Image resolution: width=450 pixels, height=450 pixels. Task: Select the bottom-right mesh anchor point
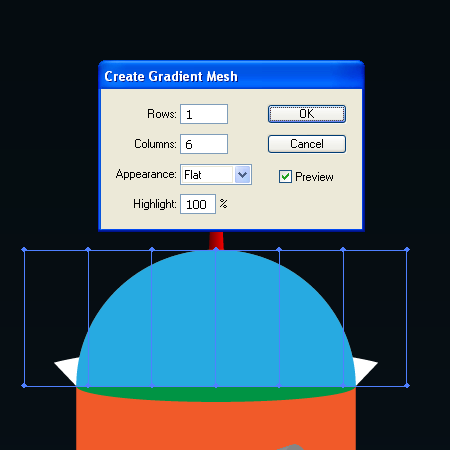(407, 386)
